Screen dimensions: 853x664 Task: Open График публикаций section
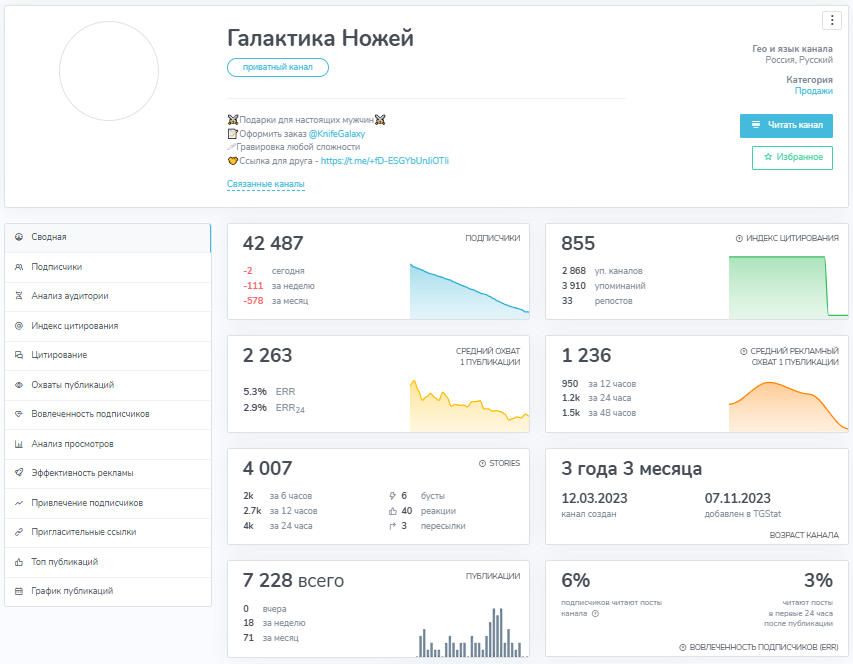[108, 592]
